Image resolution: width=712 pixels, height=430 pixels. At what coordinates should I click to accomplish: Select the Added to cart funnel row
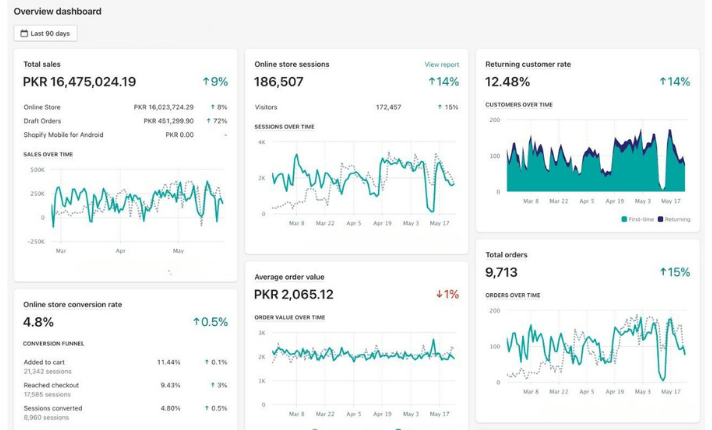tap(125, 366)
